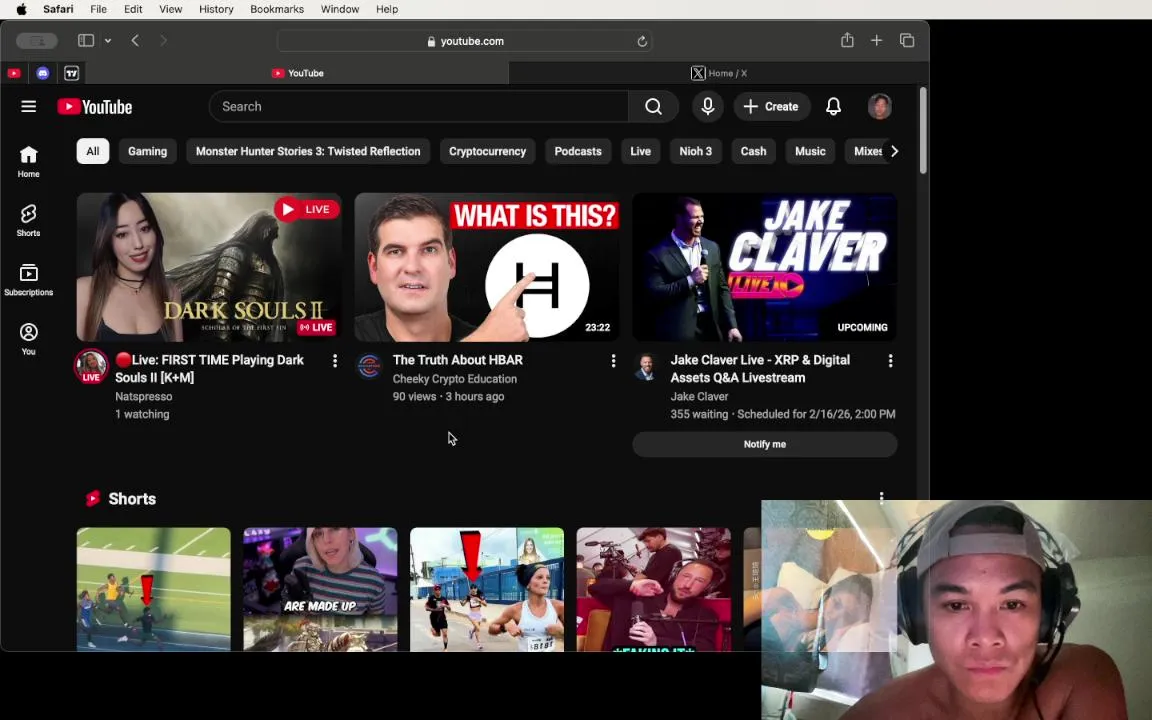Viewport: 1152px width, 720px height.
Task: Click the YouTube logo
Action: coord(95,107)
